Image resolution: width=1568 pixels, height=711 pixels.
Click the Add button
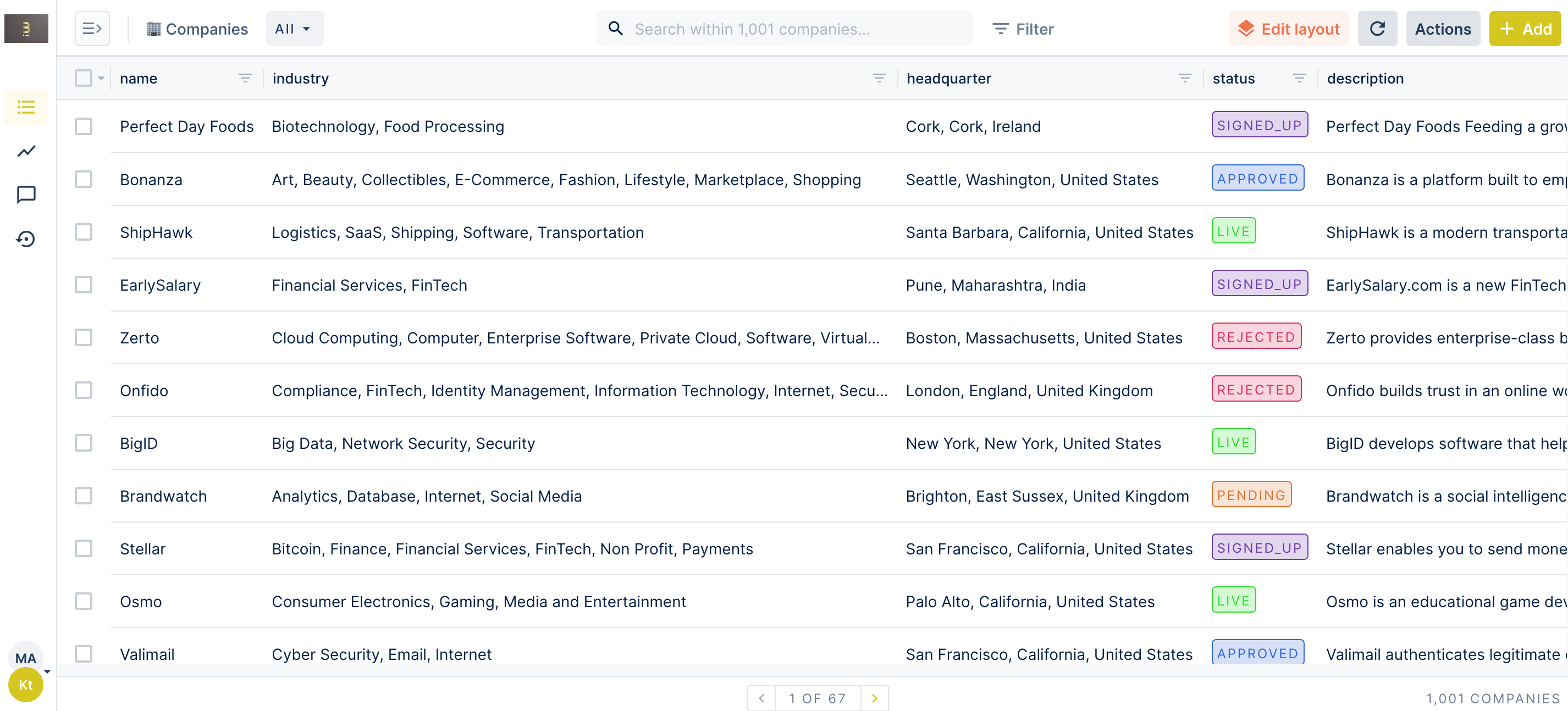(1525, 29)
